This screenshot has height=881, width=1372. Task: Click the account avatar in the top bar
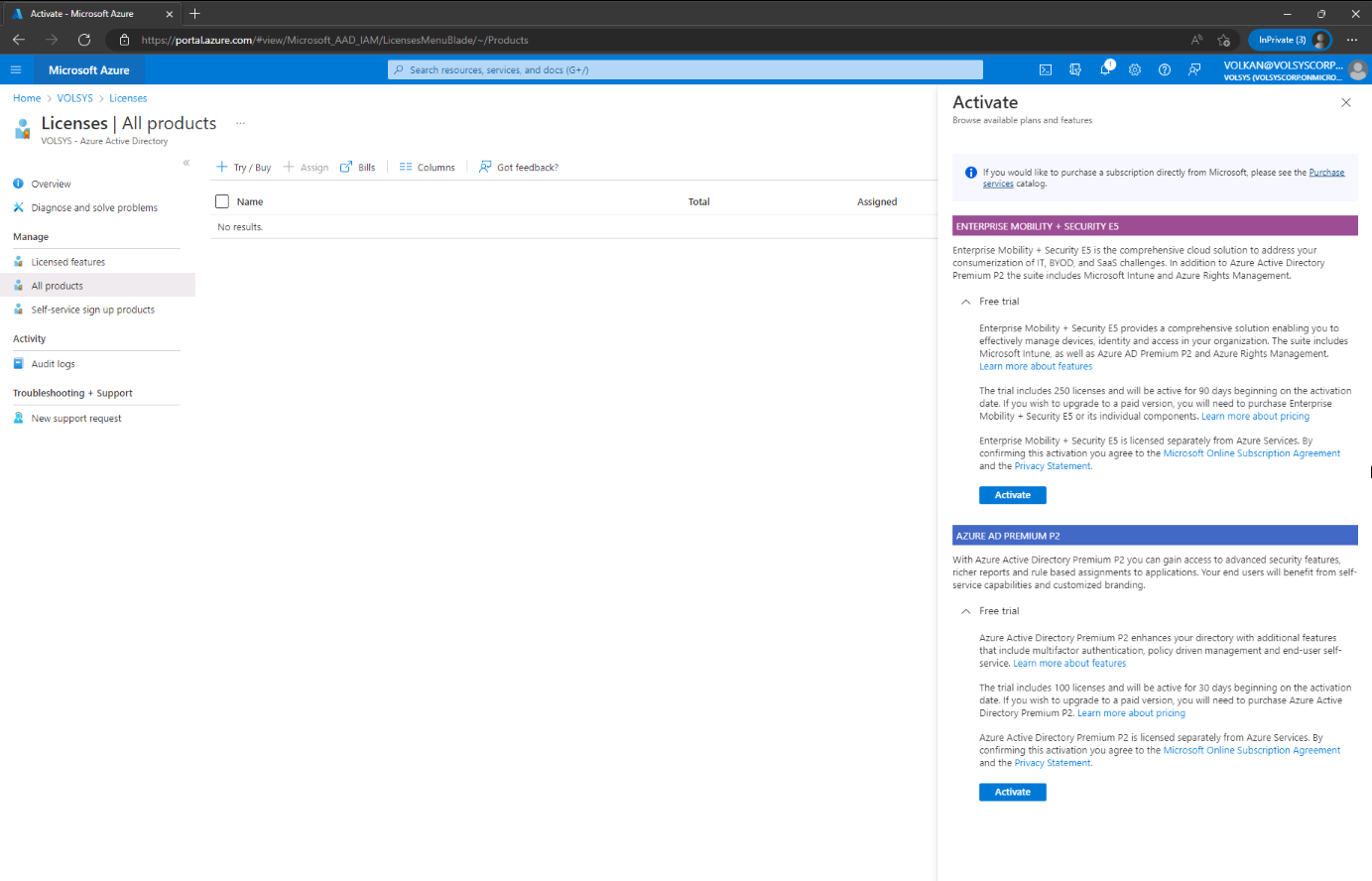(1358, 70)
